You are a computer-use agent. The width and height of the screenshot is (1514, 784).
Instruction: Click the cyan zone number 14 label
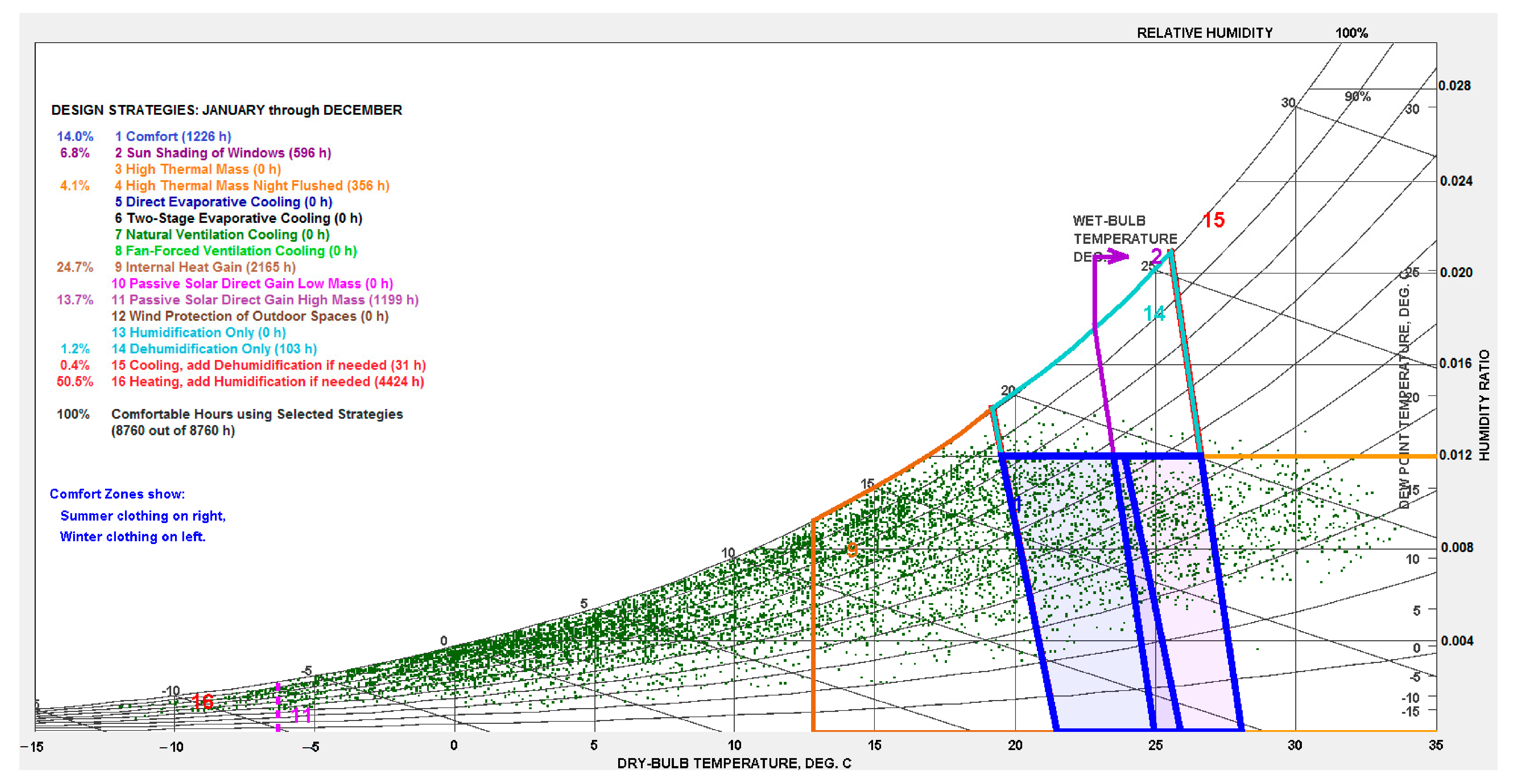[1154, 313]
